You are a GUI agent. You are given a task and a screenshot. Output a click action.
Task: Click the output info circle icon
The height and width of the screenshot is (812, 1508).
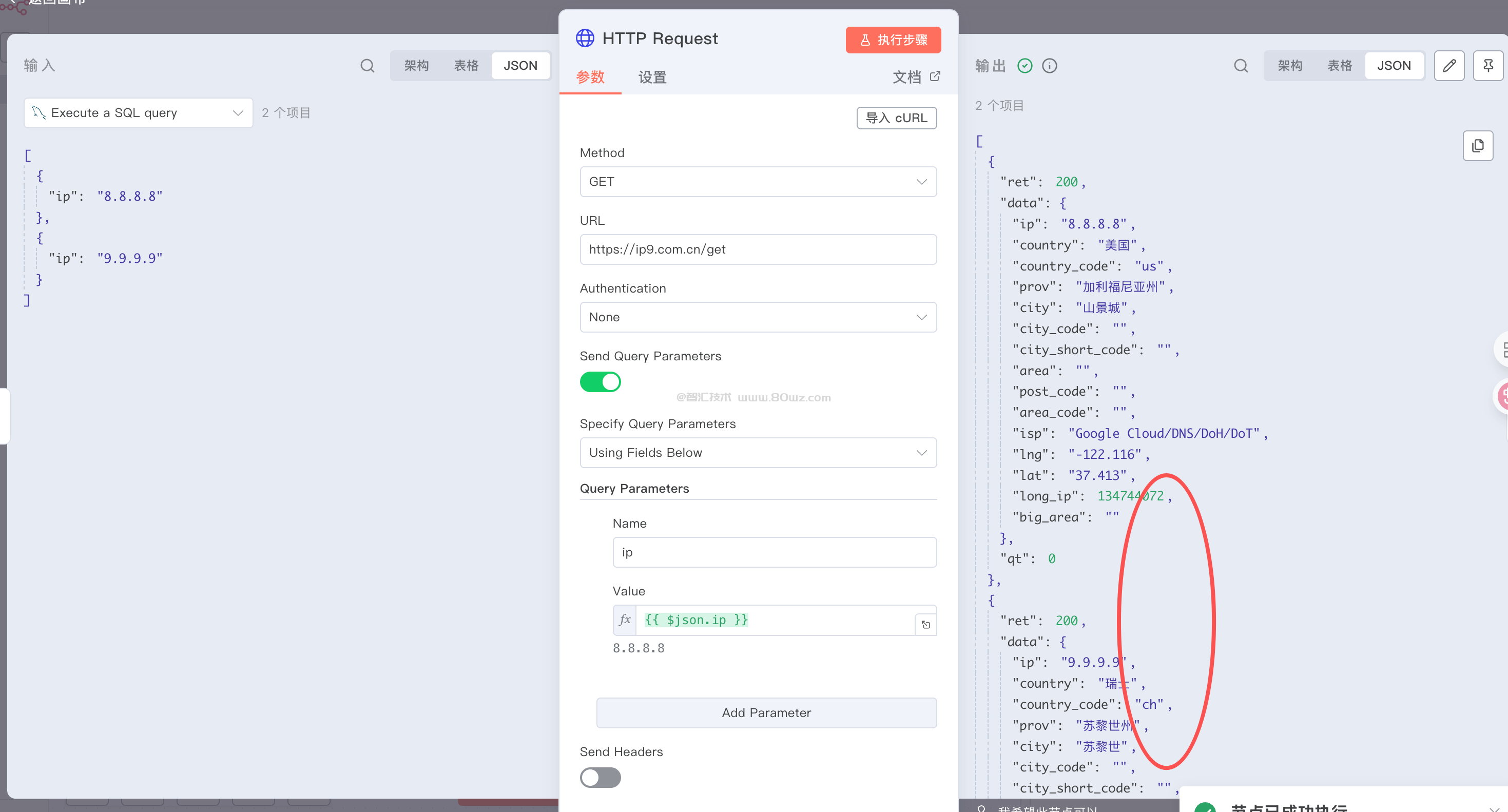pyautogui.click(x=1050, y=66)
